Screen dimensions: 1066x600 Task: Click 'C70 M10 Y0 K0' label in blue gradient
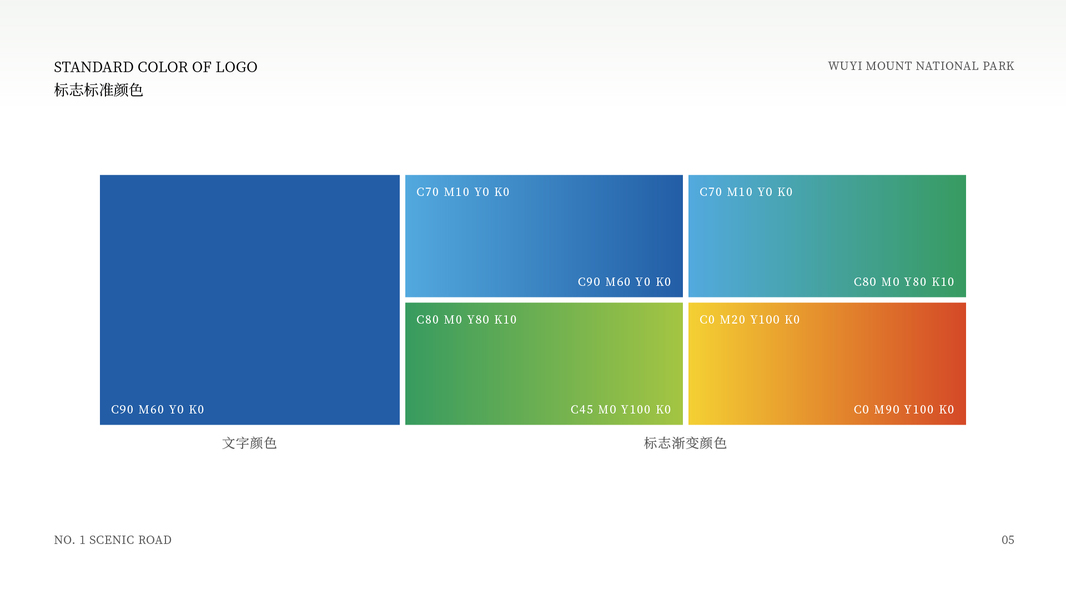pos(463,192)
